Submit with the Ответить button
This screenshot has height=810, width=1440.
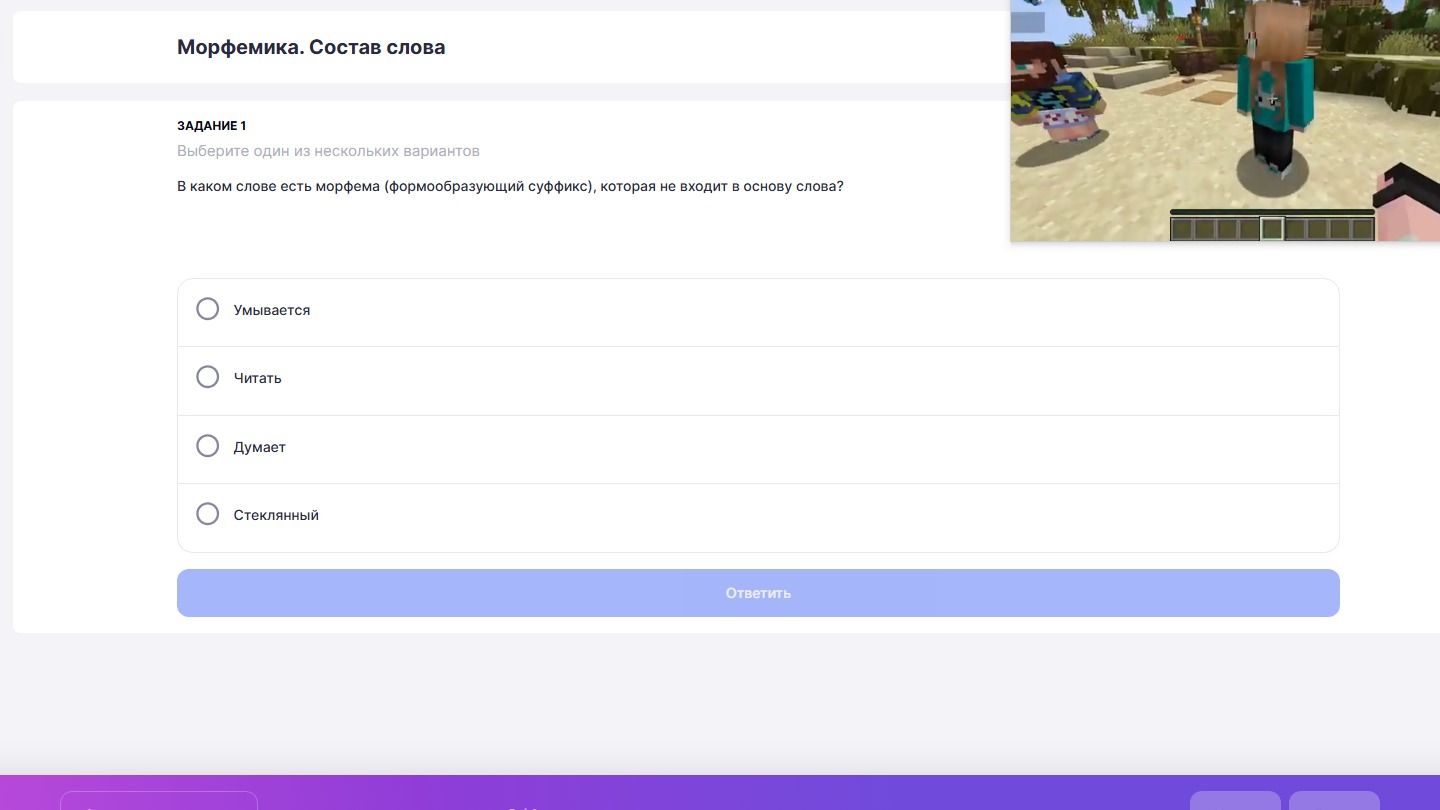(758, 593)
